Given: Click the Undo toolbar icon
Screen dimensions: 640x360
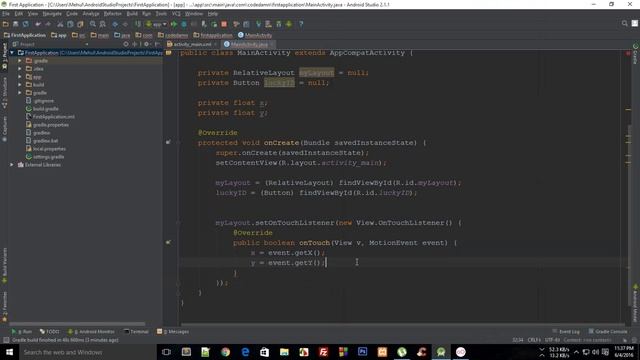Looking at the screenshot, I should pyautogui.click(x=38, y=24).
